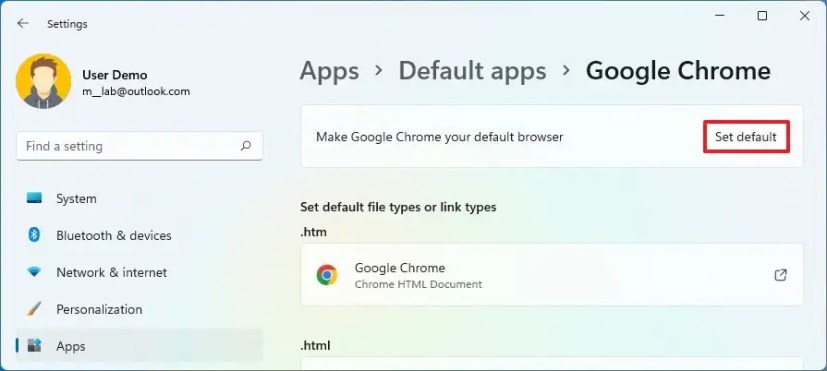Image resolution: width=827 pixels, height=371 pixels.
Task: Click the Bluetooth icon in sidebar
Action: pyautogui.click(x=34, y=235)
